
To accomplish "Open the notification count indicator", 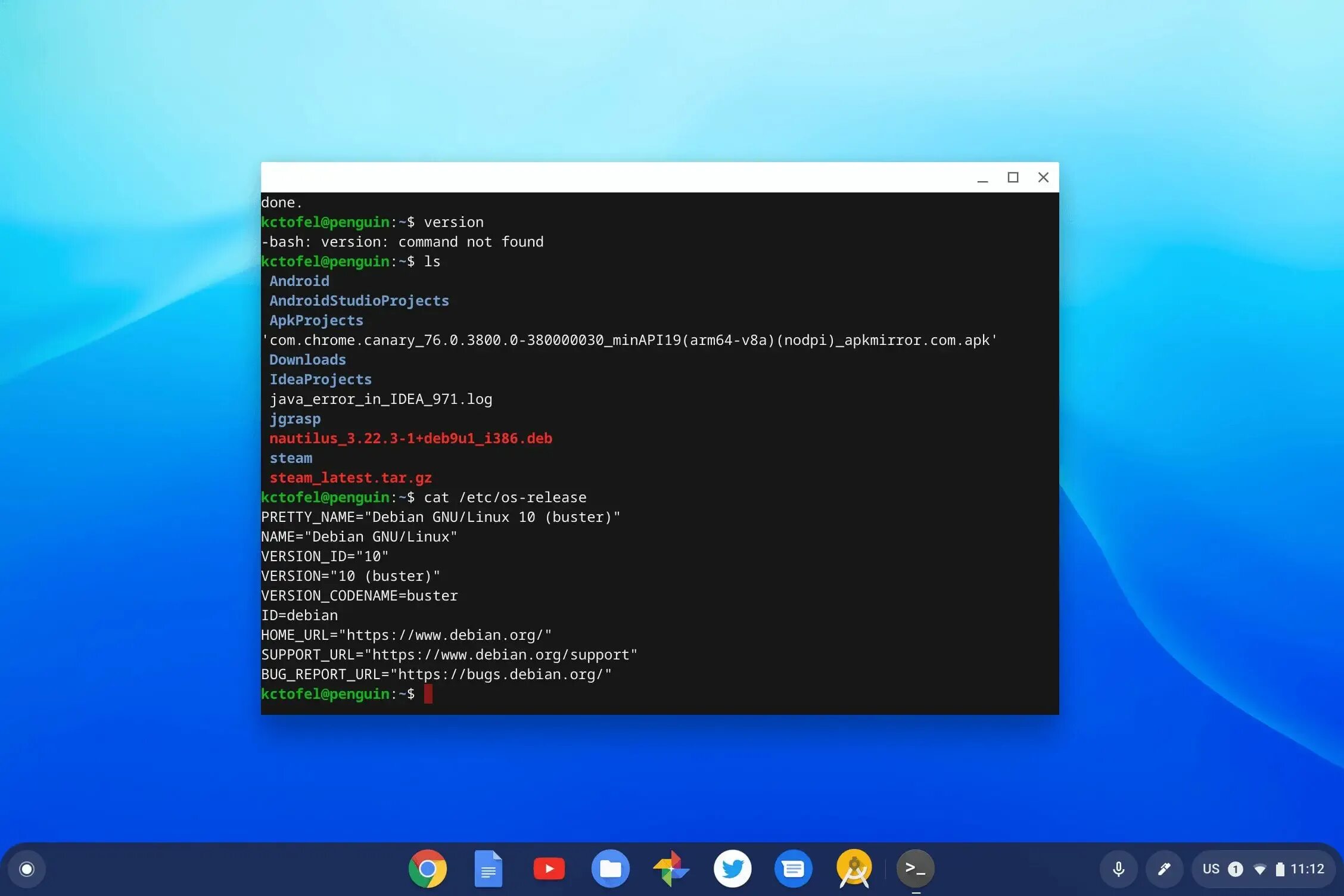I will [x=1236, y=869].
